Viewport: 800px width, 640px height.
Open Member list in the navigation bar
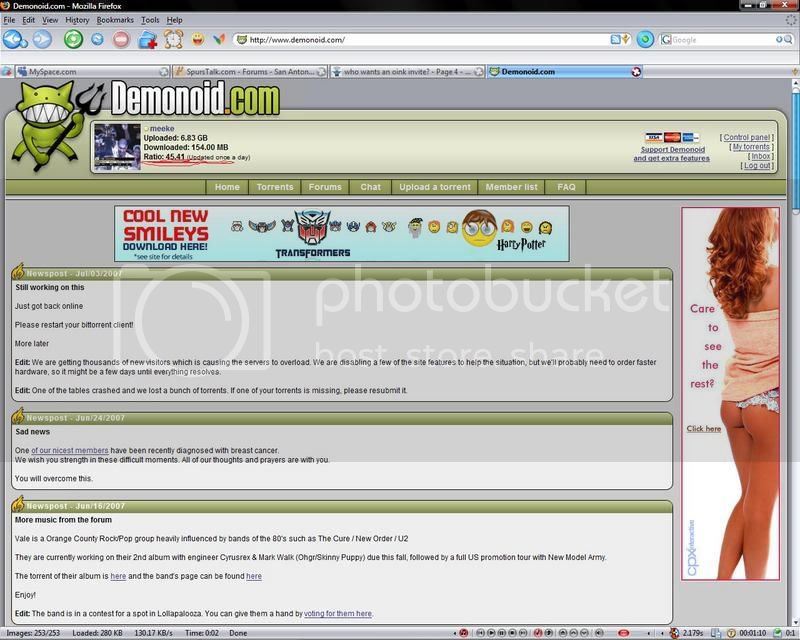511,187
